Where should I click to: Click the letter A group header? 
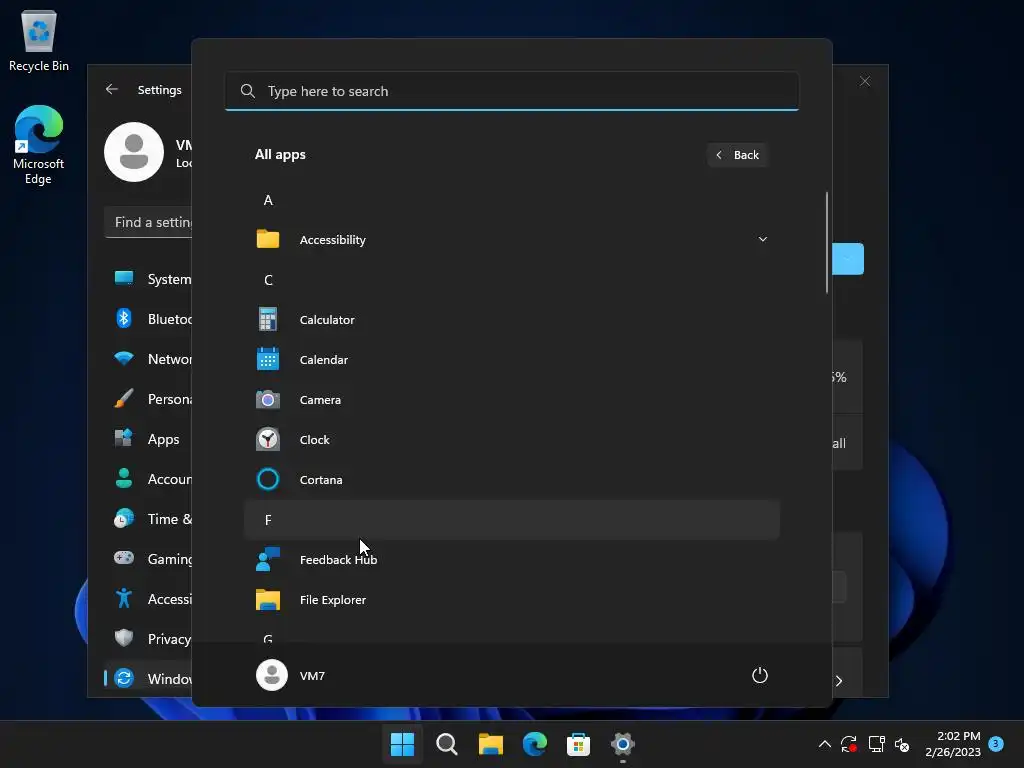click(x=511, y=200)
